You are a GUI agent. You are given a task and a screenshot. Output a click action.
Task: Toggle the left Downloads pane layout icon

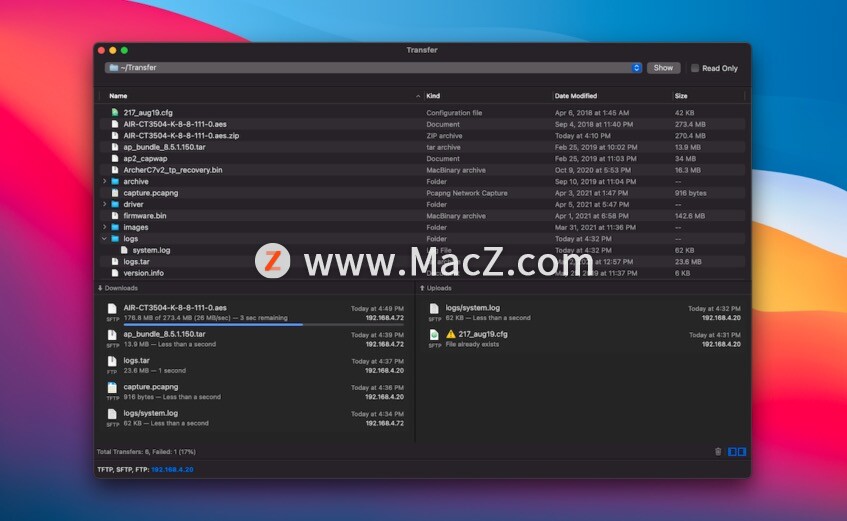tap(732, 451)
